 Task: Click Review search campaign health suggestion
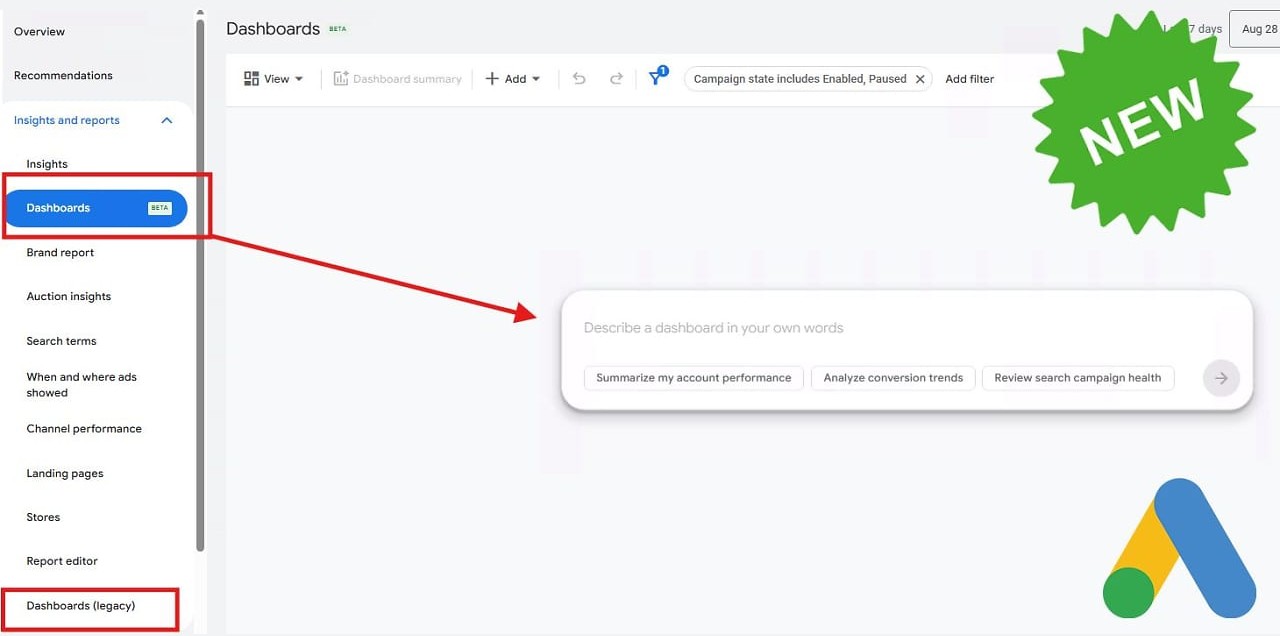tap(1078, 378)
